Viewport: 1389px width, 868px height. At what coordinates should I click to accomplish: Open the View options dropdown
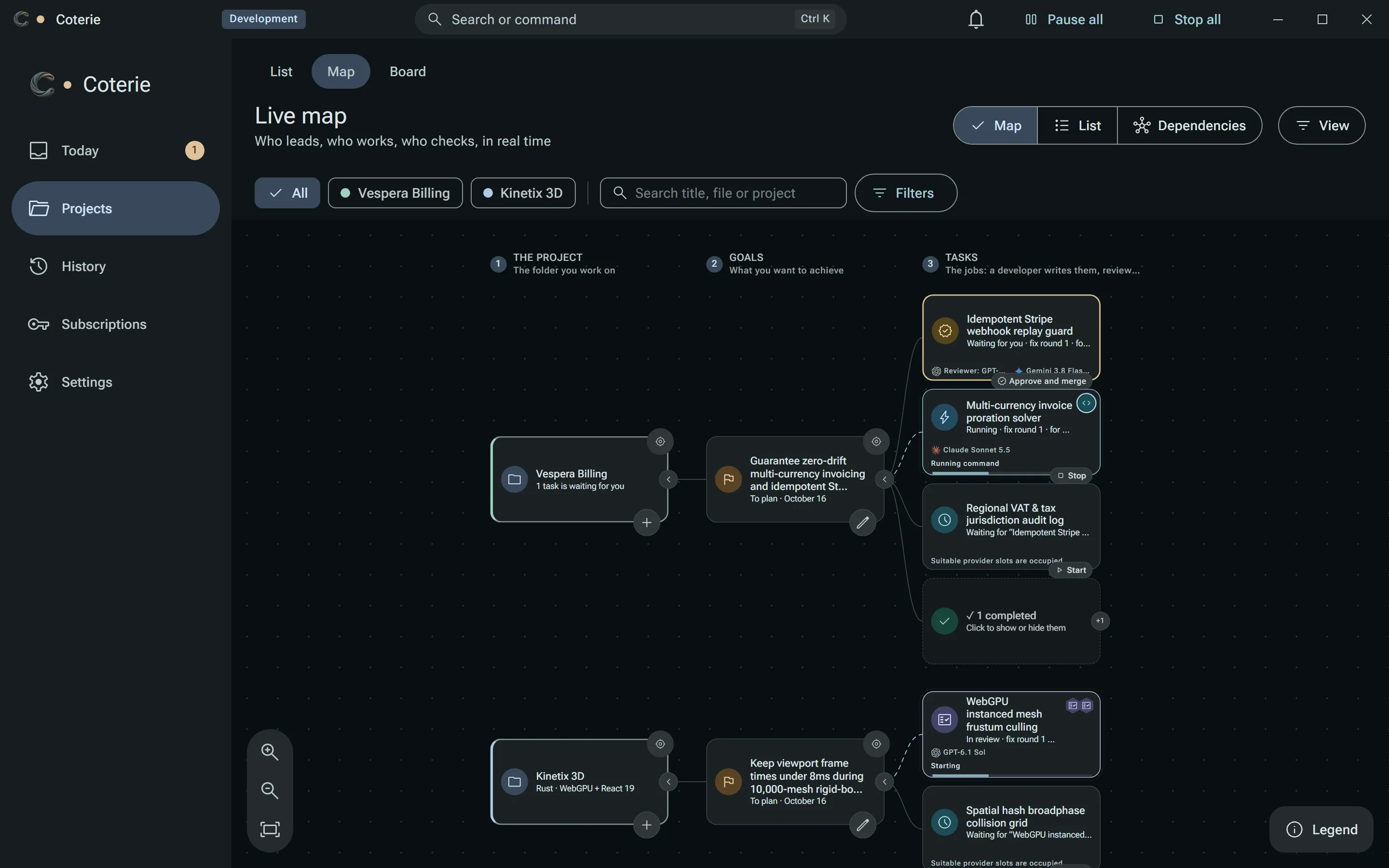pos(1321,125)
